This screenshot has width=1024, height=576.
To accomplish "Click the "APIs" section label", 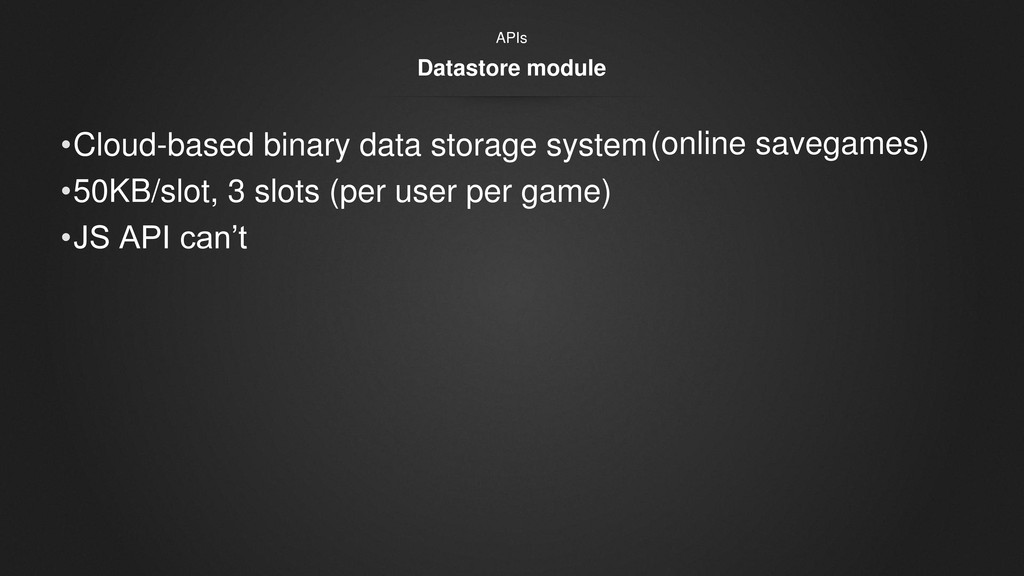I will click(x=511, y=38).
